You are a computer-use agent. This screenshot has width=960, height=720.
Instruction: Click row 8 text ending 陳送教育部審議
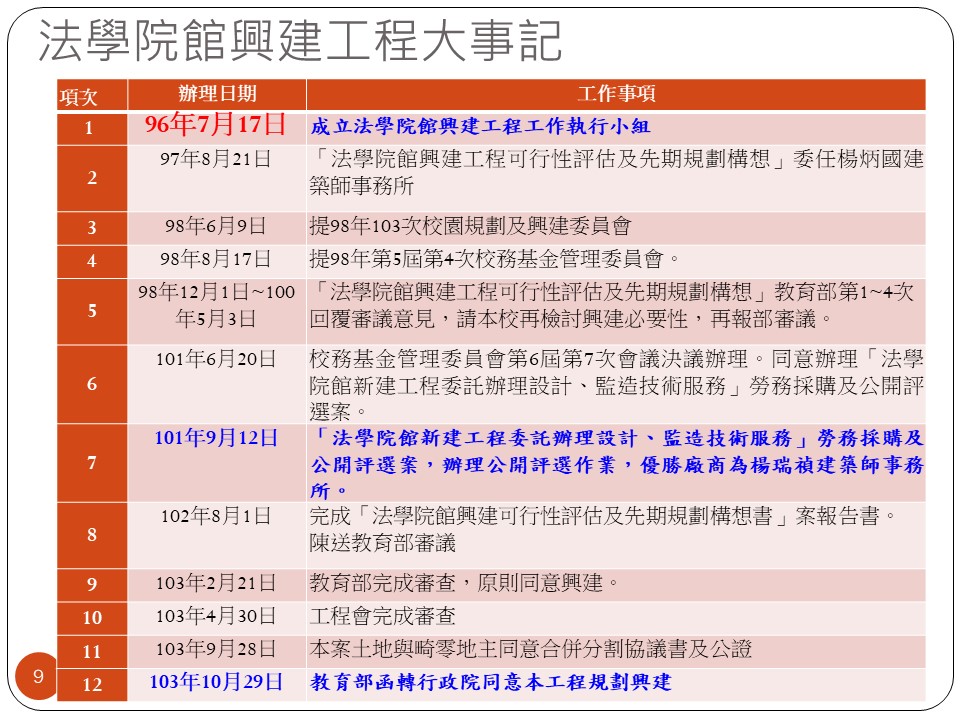tap(602, 530)
